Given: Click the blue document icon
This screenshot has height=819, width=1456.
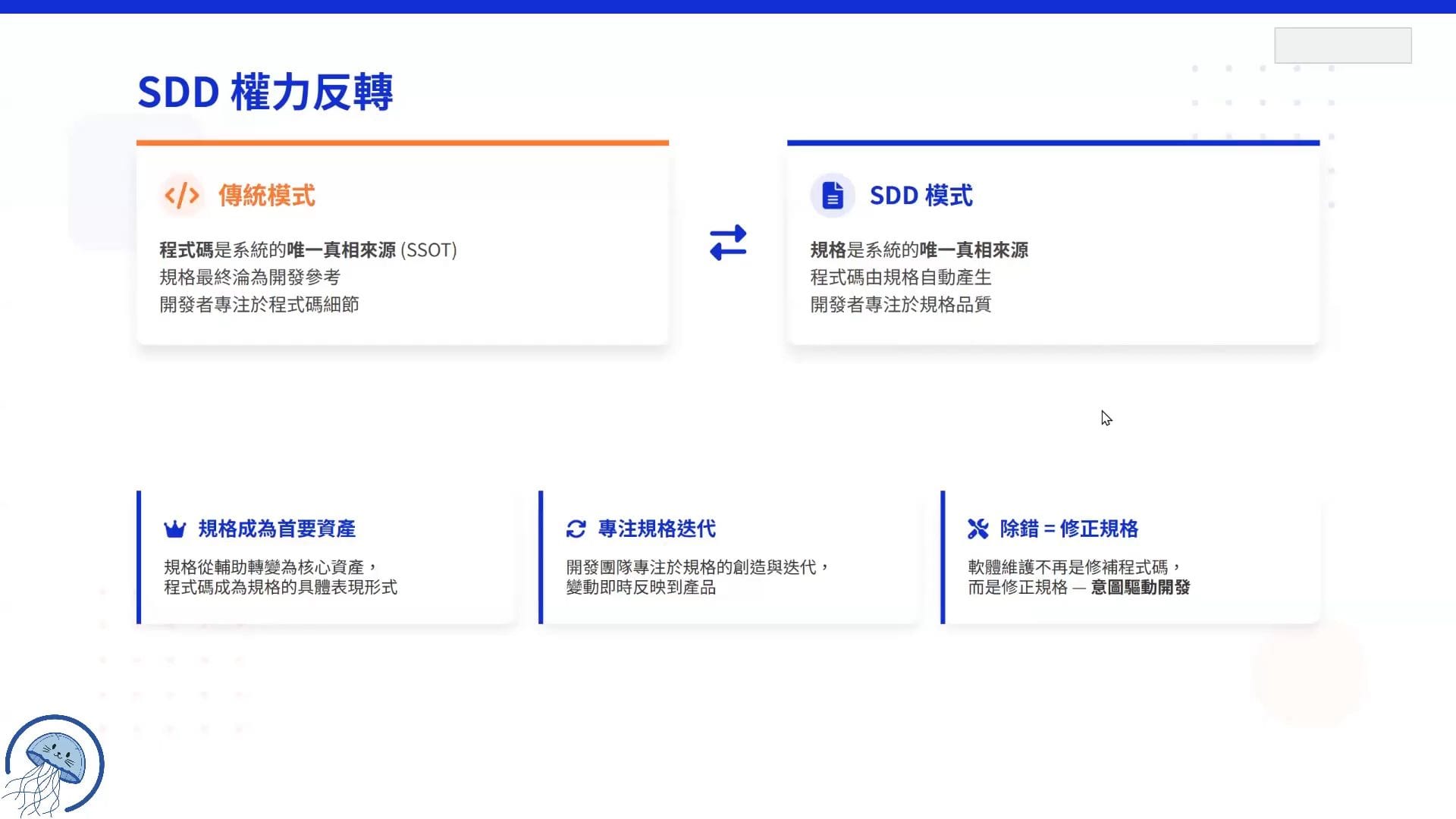Looking at the screenshot, I should click(x=832, y=196).
